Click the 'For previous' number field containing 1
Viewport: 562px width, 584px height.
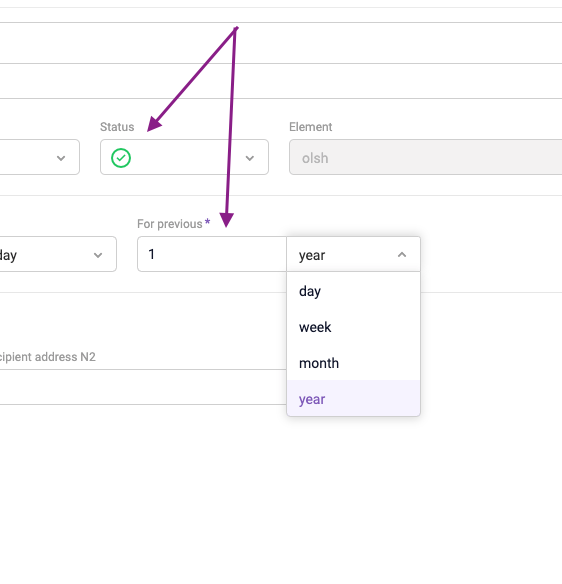click(212, 254)
